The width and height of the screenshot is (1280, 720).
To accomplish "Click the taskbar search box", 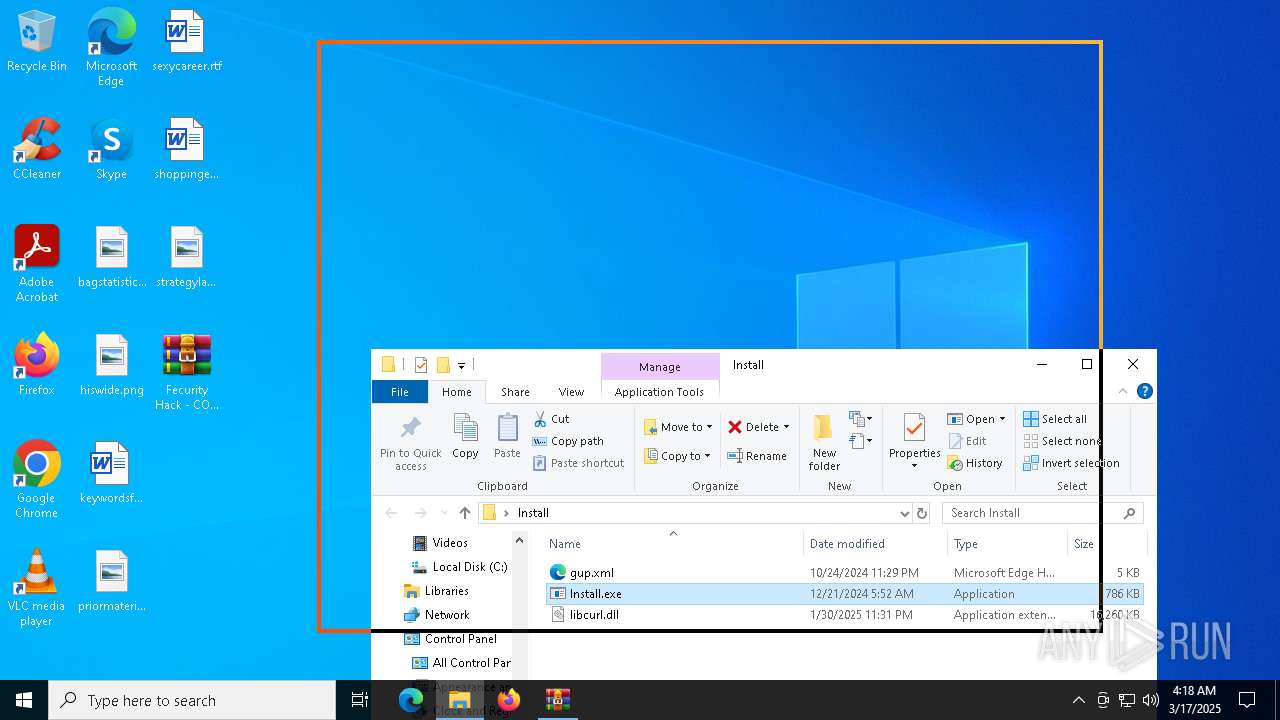I will 192,700.
